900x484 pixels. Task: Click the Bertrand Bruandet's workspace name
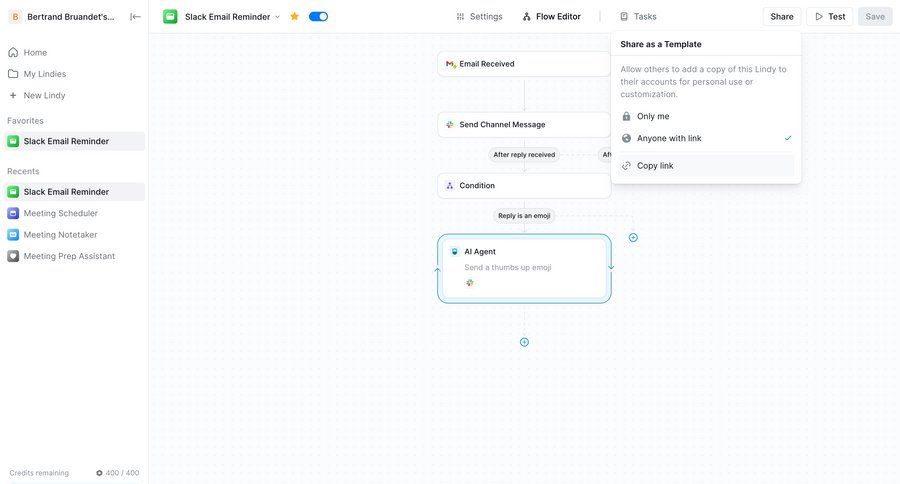click(71, 17)
